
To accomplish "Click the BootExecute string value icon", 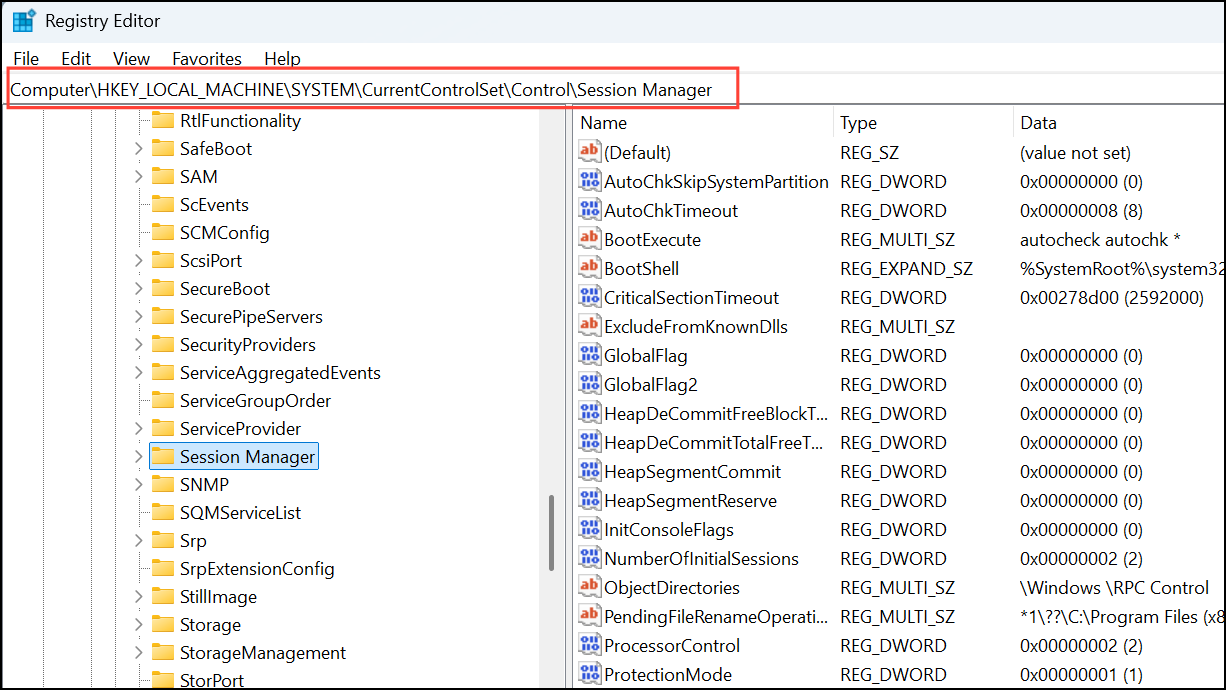I will [x=589, y=239].
